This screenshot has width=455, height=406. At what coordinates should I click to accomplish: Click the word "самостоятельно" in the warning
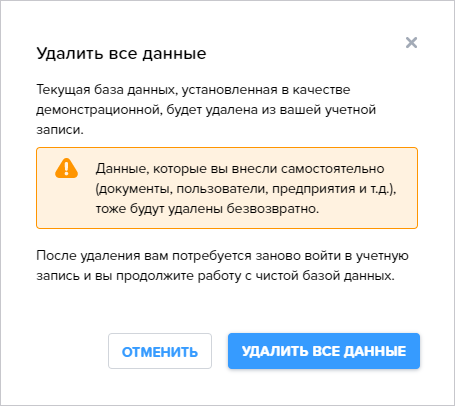point(333,169)
